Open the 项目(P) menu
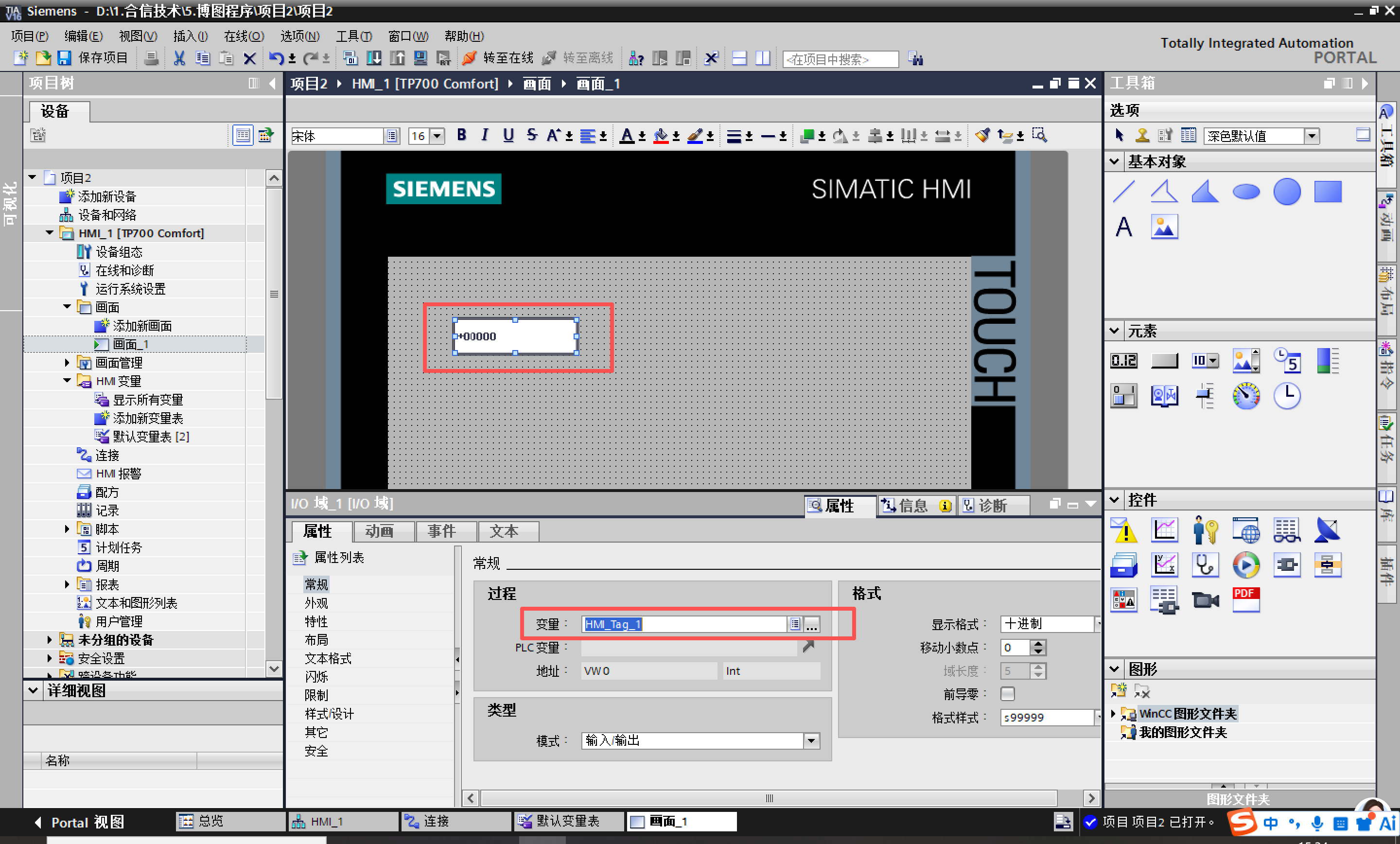Image resolution: width=1400 pixels, height=844 pixels. click(30, 36)
